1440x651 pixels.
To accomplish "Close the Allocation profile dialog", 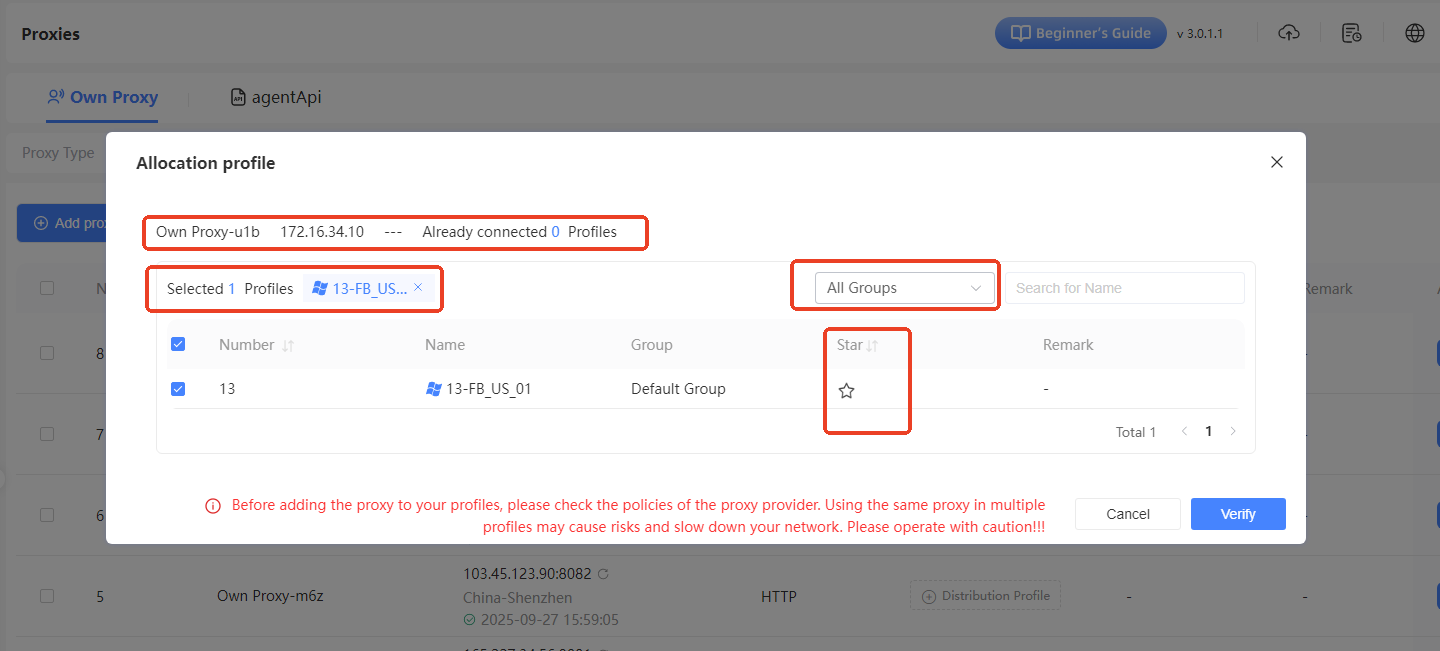I will (x=1276, y=162).
